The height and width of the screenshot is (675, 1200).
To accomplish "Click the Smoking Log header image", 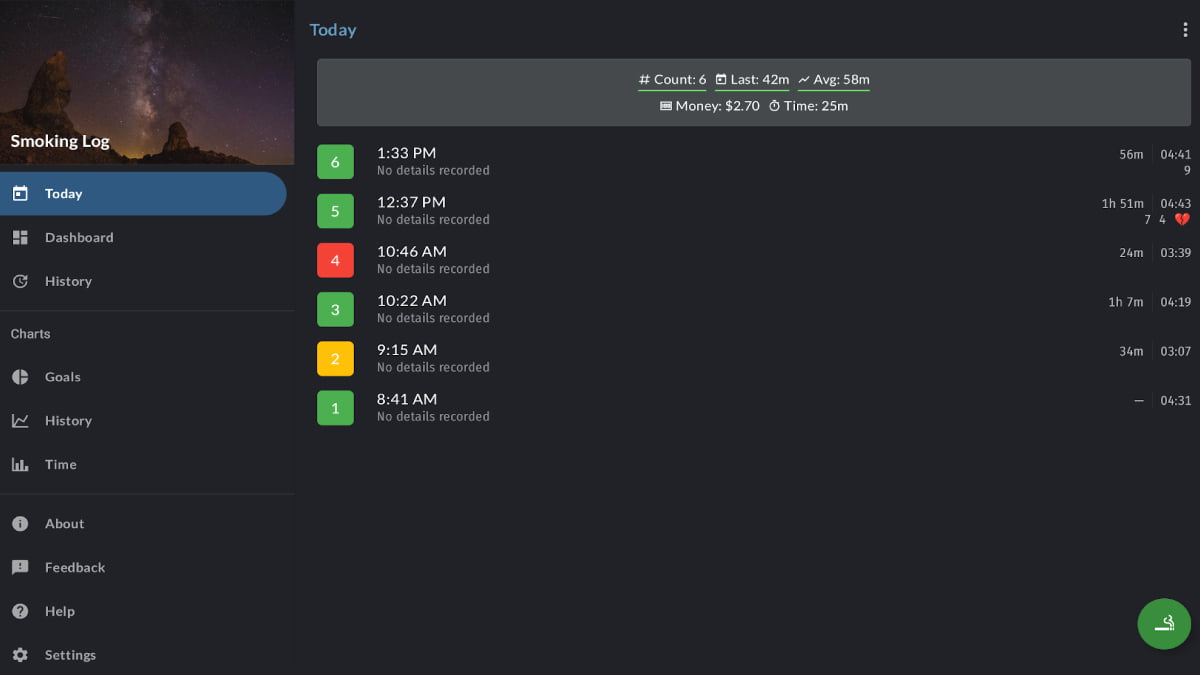I will [147, 82].
